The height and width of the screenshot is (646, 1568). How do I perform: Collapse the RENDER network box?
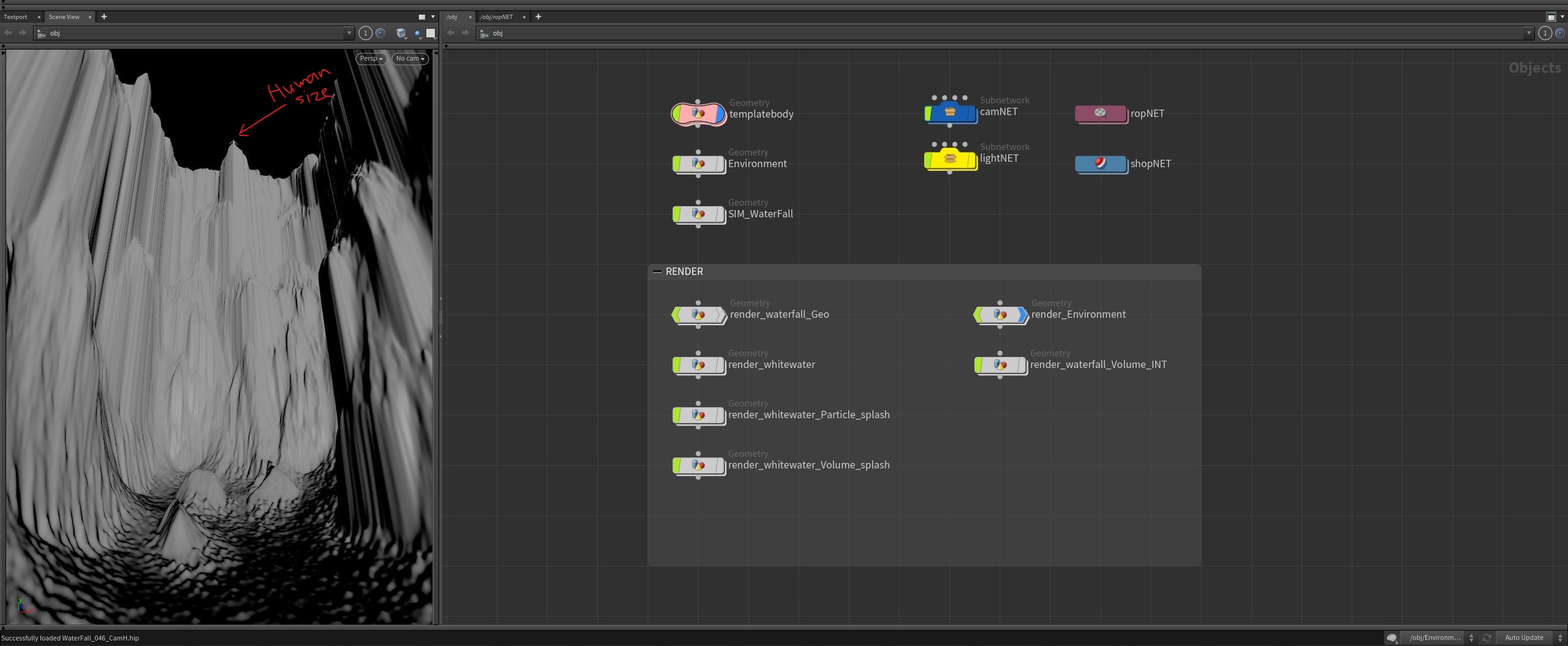(x=657, y=271)
